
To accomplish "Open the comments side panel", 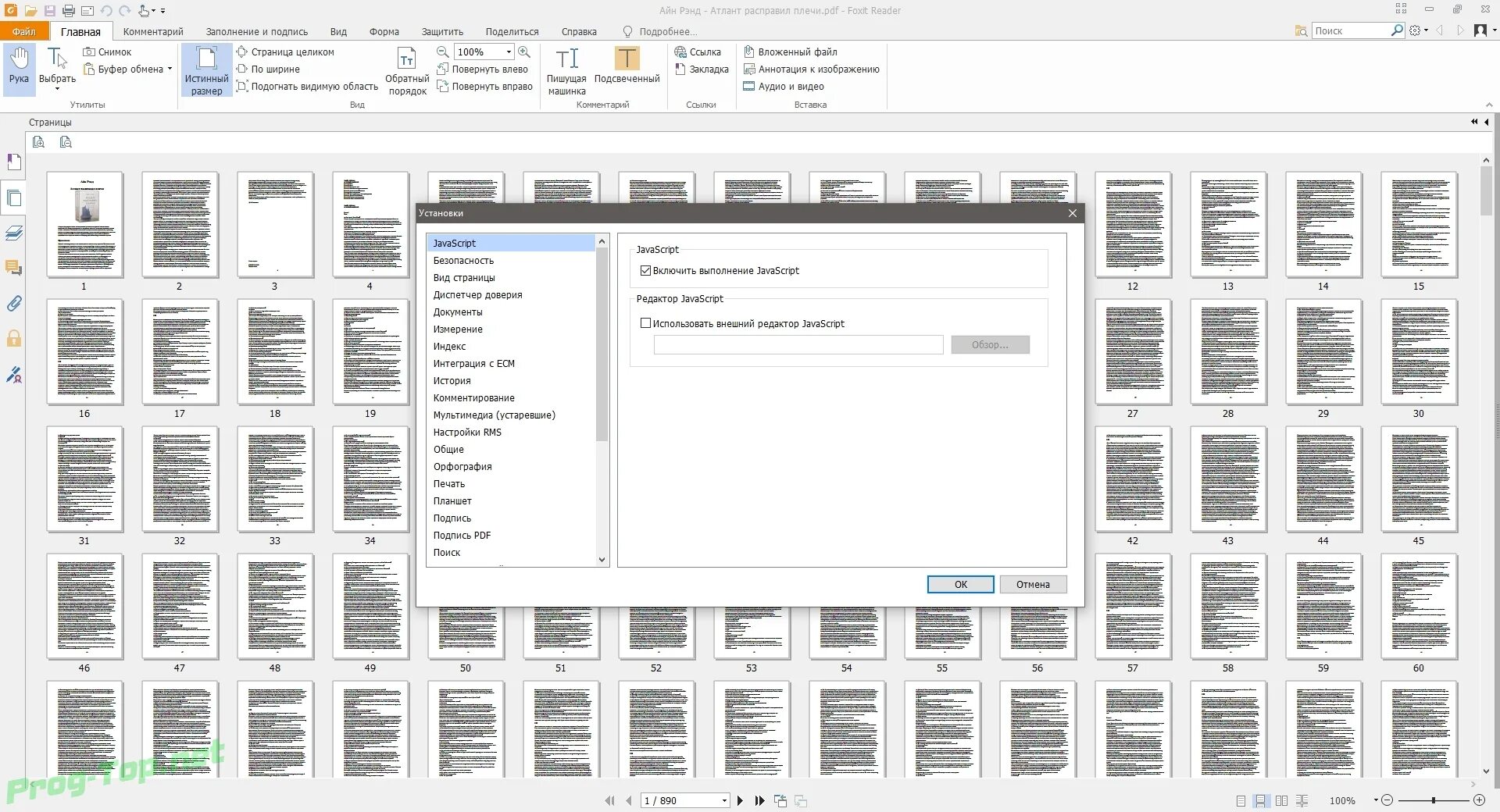I will coord(14,268).
